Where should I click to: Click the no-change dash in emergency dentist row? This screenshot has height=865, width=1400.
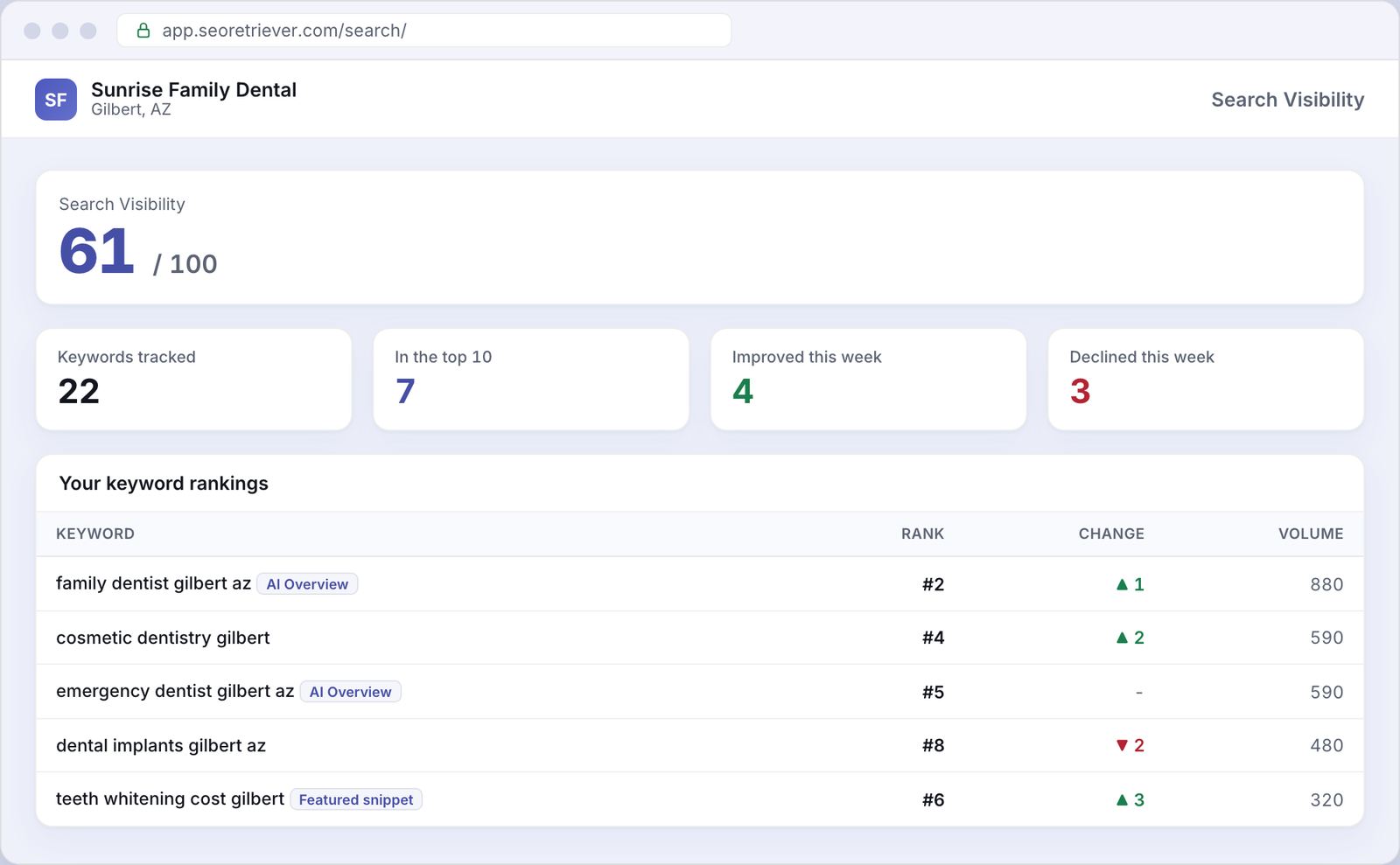(x=1138, y=692)
